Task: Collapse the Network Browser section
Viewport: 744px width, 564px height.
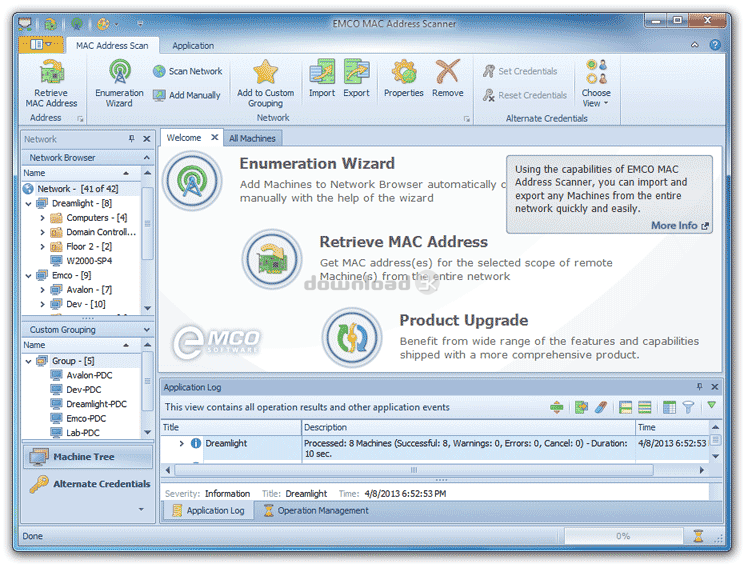Action: coord(147,157)
